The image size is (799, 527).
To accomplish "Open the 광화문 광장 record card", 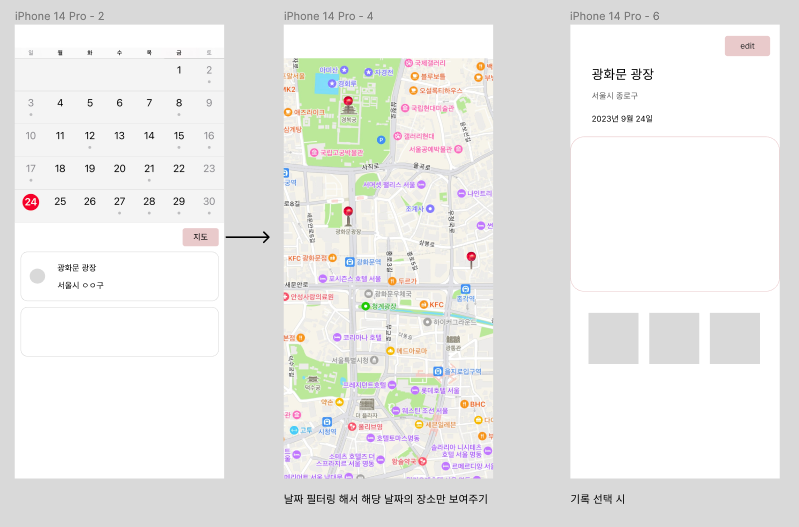I will tap(119, 276).
